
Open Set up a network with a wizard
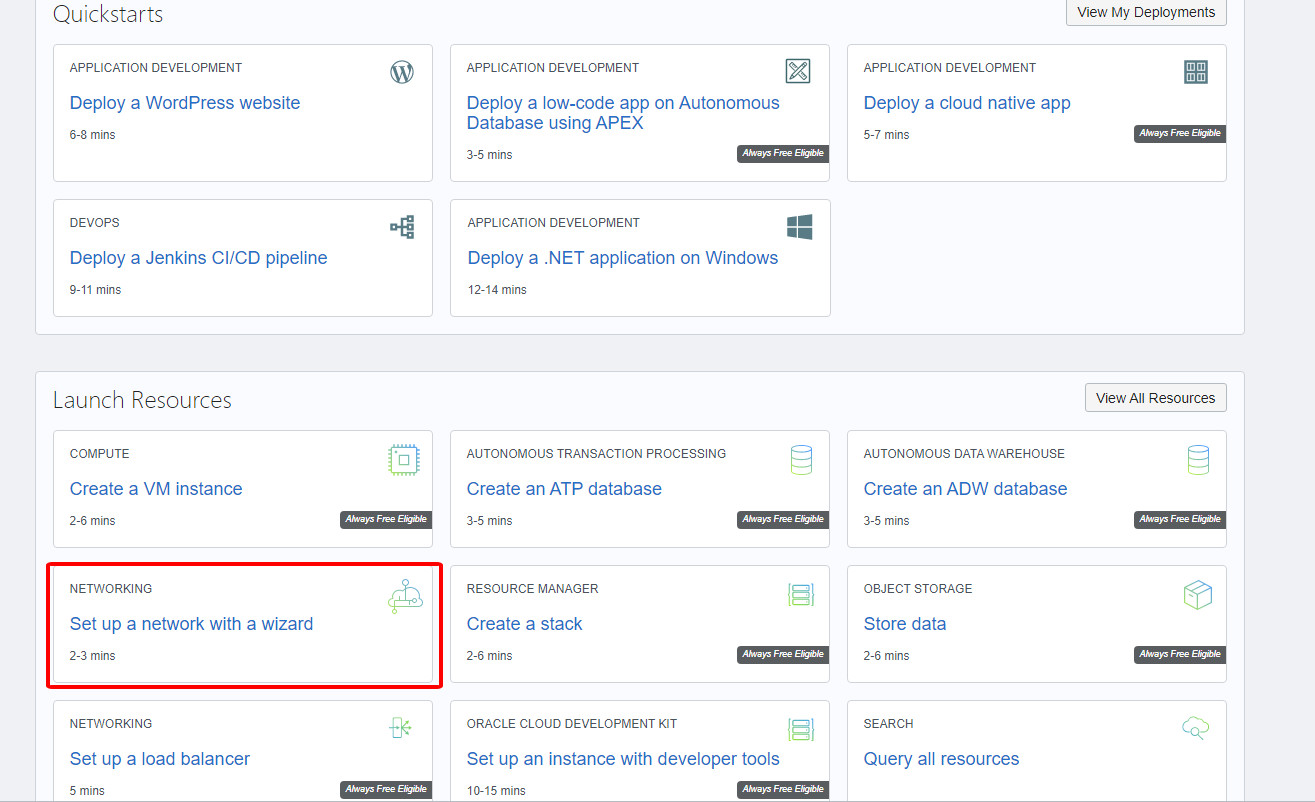[x=191, y=623]
